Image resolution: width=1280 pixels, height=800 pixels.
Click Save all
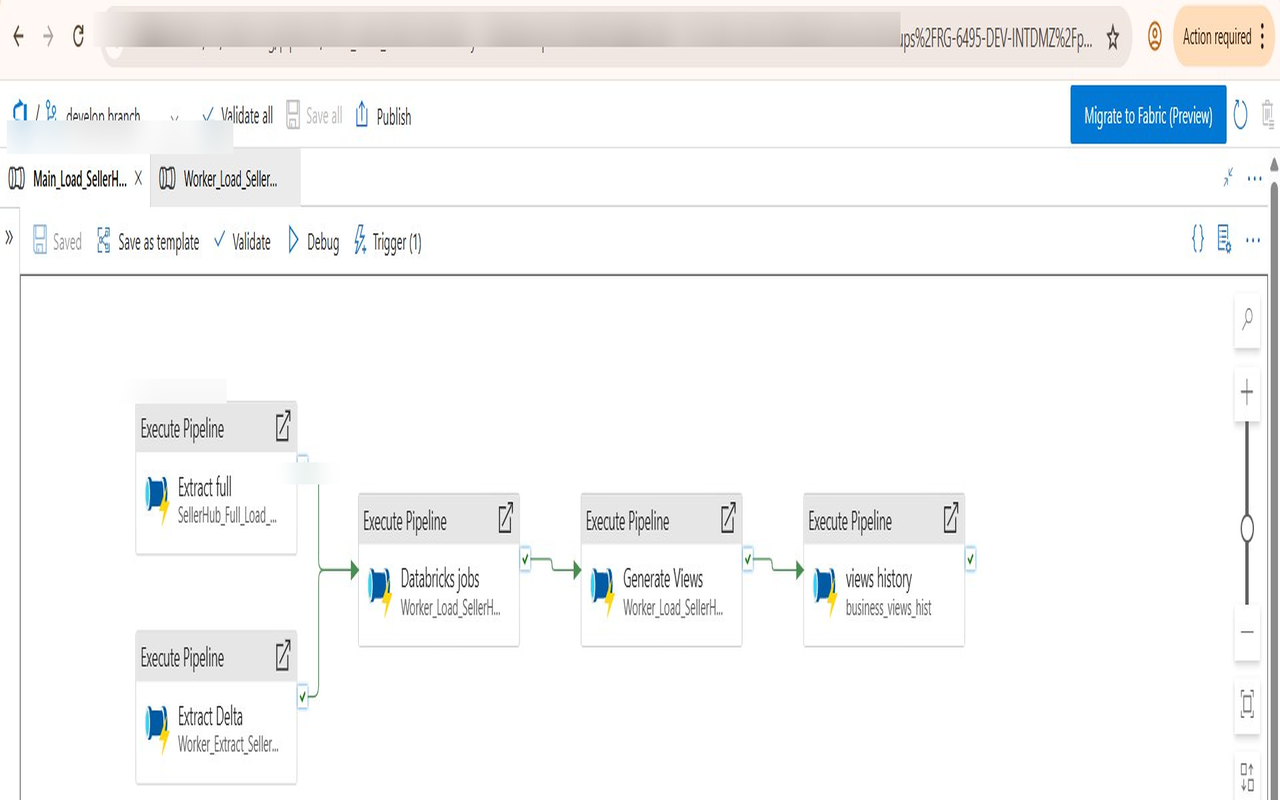pyautogui.click(x=314, y=116)
